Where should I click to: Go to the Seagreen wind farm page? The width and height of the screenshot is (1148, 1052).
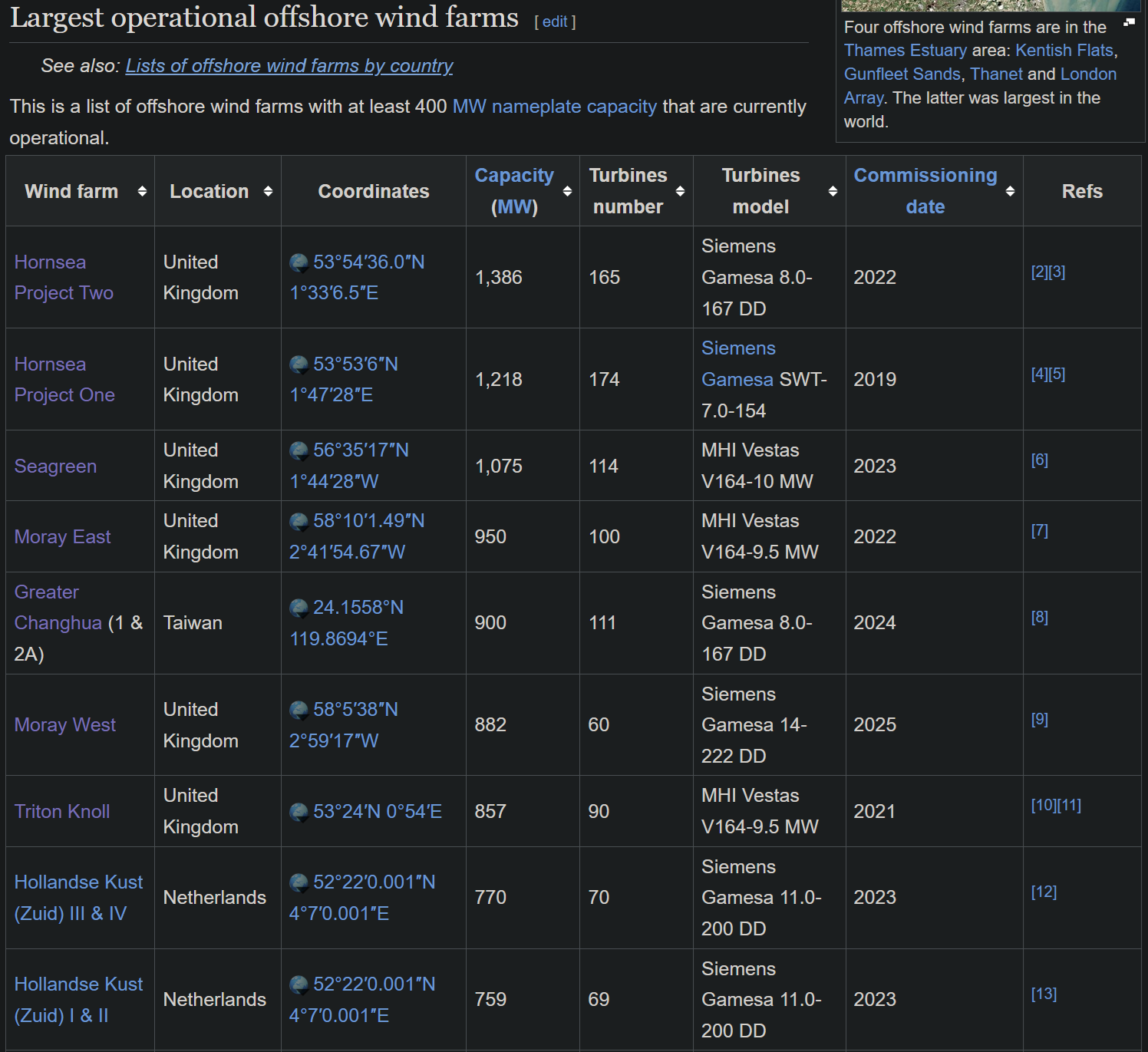55,467
